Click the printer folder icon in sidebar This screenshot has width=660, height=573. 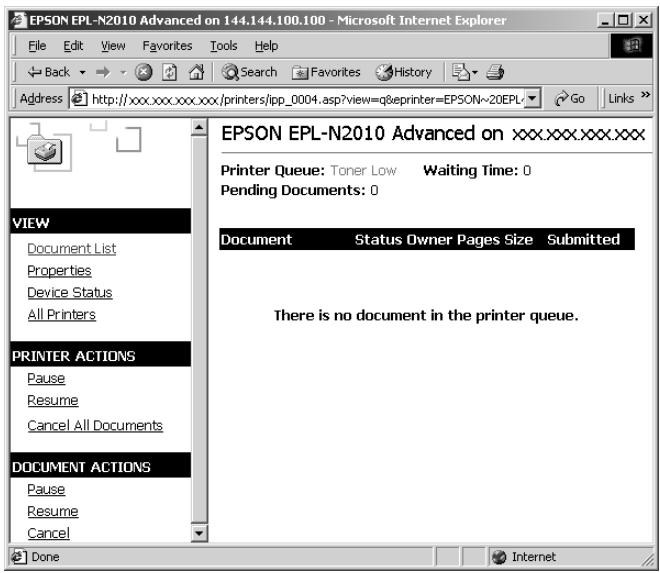click(x=45, y=150)
